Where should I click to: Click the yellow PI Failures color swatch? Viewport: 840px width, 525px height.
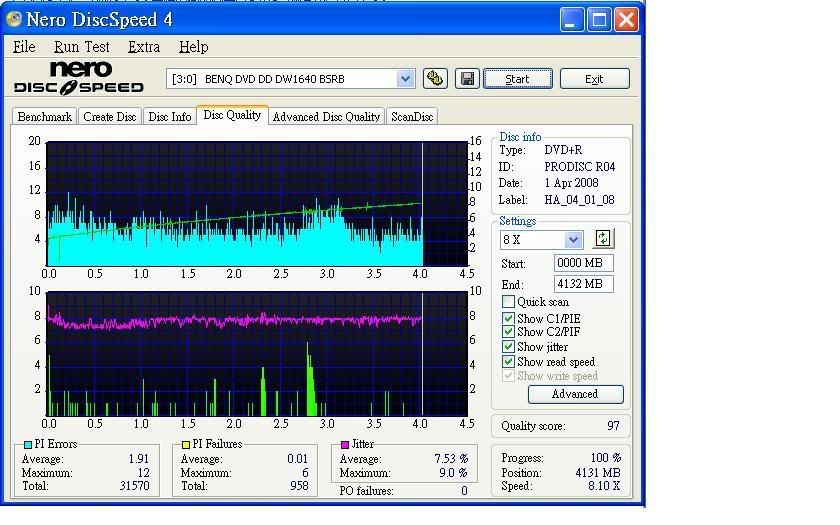point(186,445)
